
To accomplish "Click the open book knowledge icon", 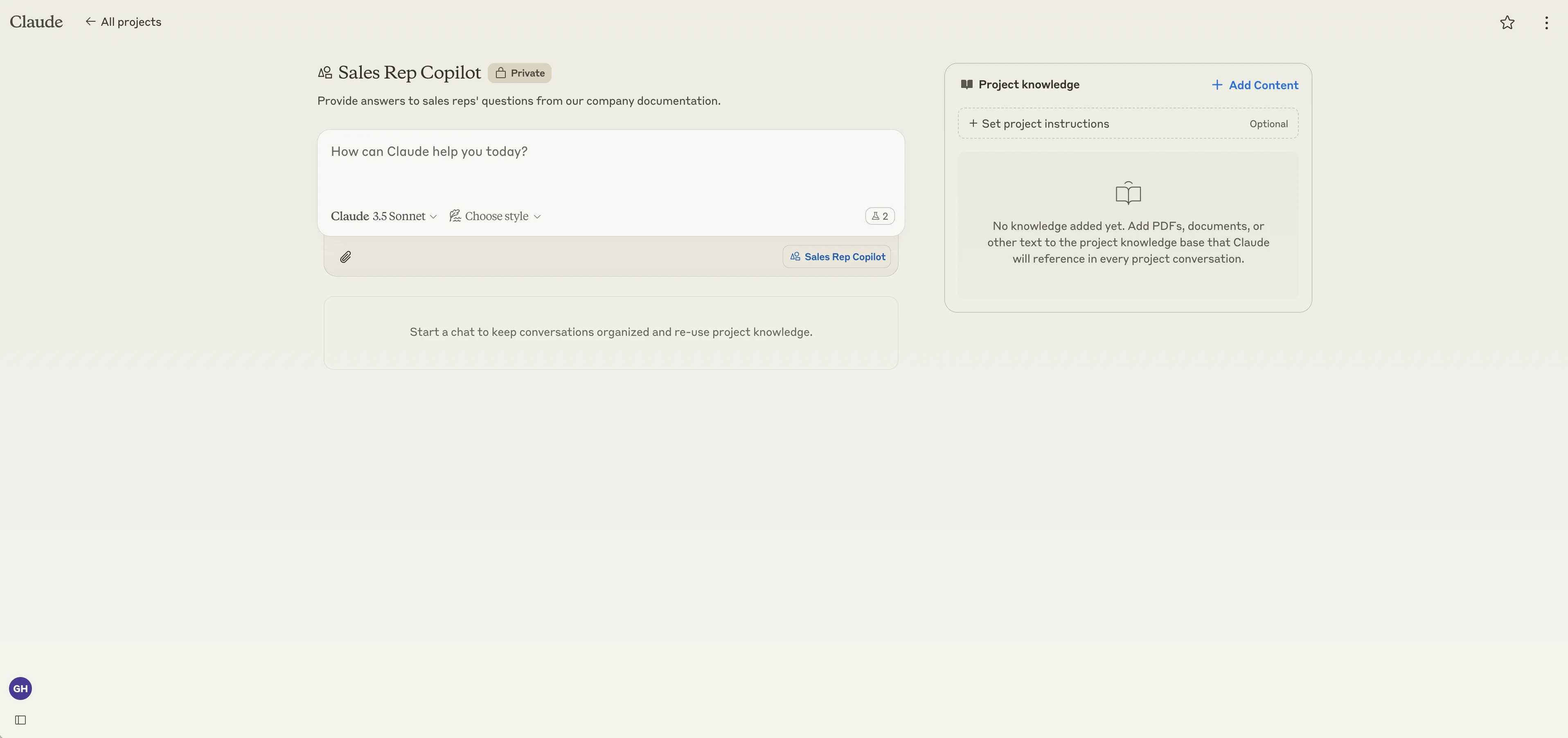I will [1127, 193].
